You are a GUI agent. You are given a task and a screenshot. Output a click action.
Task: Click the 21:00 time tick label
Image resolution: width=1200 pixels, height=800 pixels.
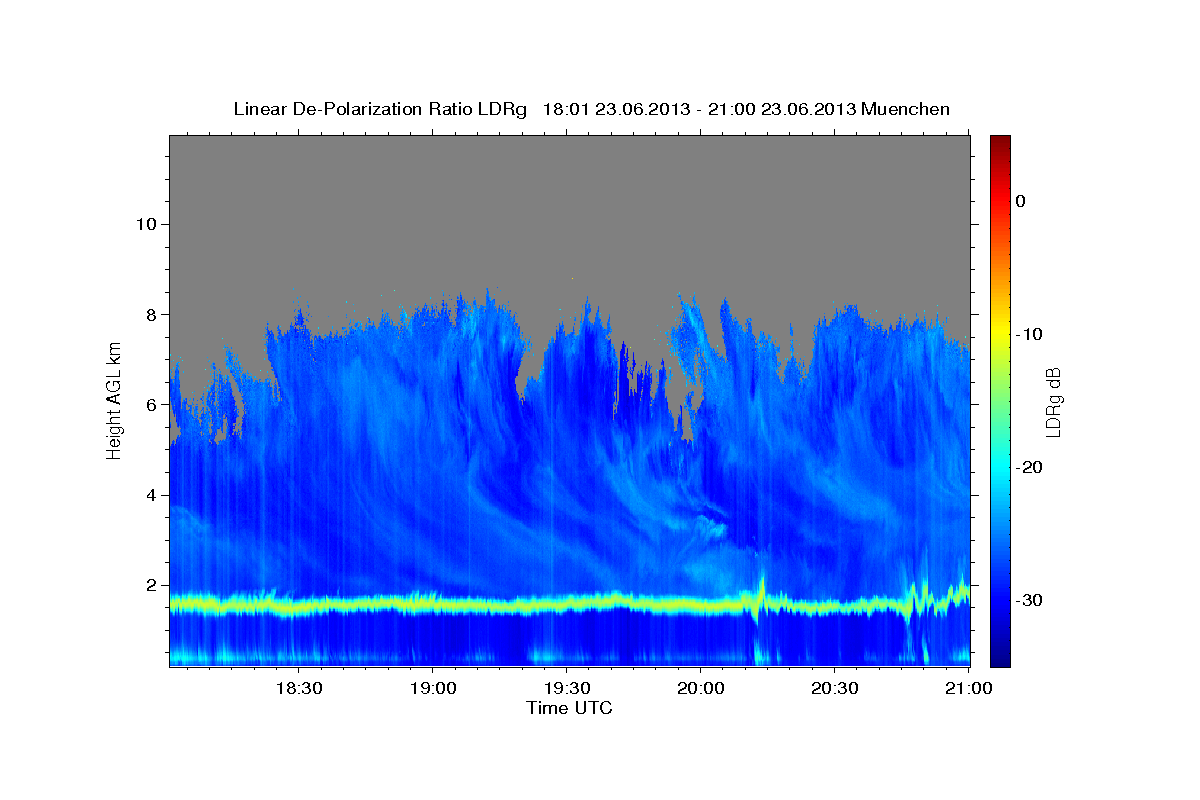tap(968, 689)
